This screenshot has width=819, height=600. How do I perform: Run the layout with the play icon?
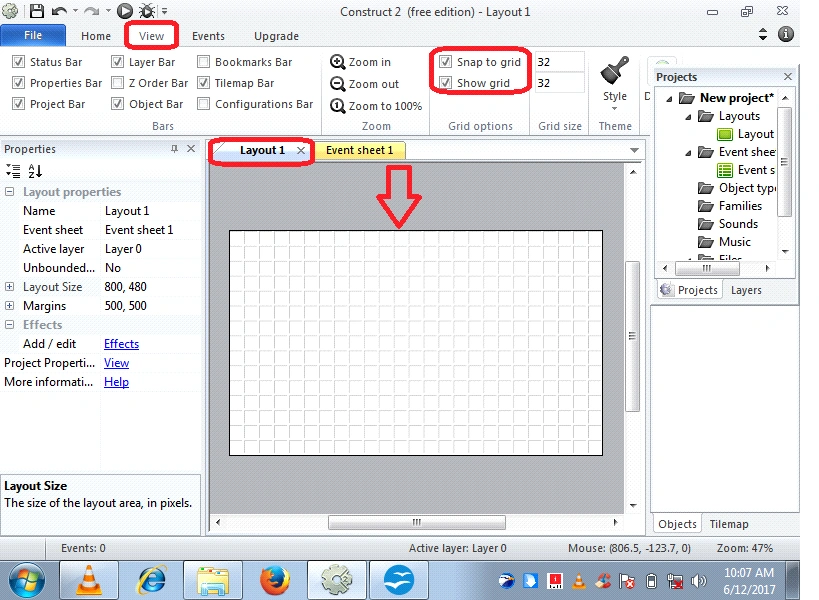click(x=124, y=10)
